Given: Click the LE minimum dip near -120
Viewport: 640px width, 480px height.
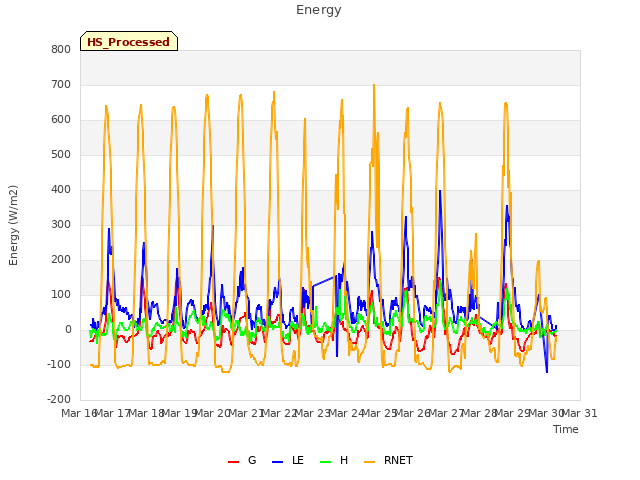Looking at the screenshot, I should (547, 372).
